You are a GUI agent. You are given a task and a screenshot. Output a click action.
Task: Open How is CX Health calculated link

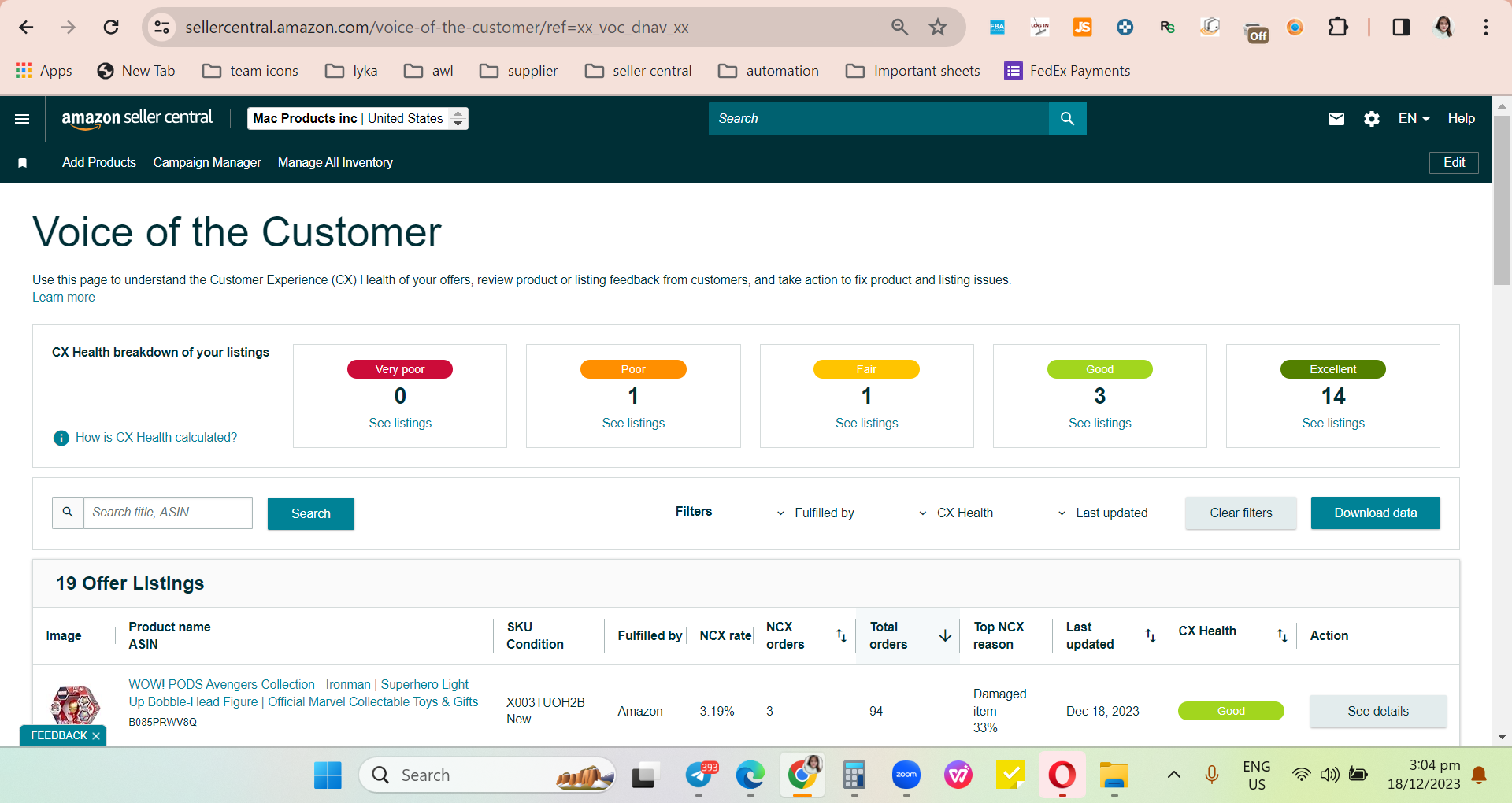[156, 438]
